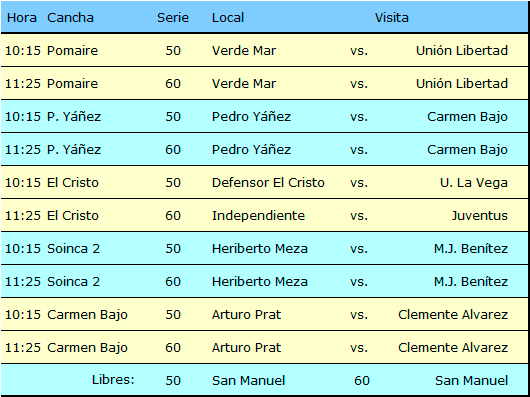Click the U. La Vega visitor cell
The height and width of the screenshot is (397, 530).
pyautogui.click(x=474, y=183)
